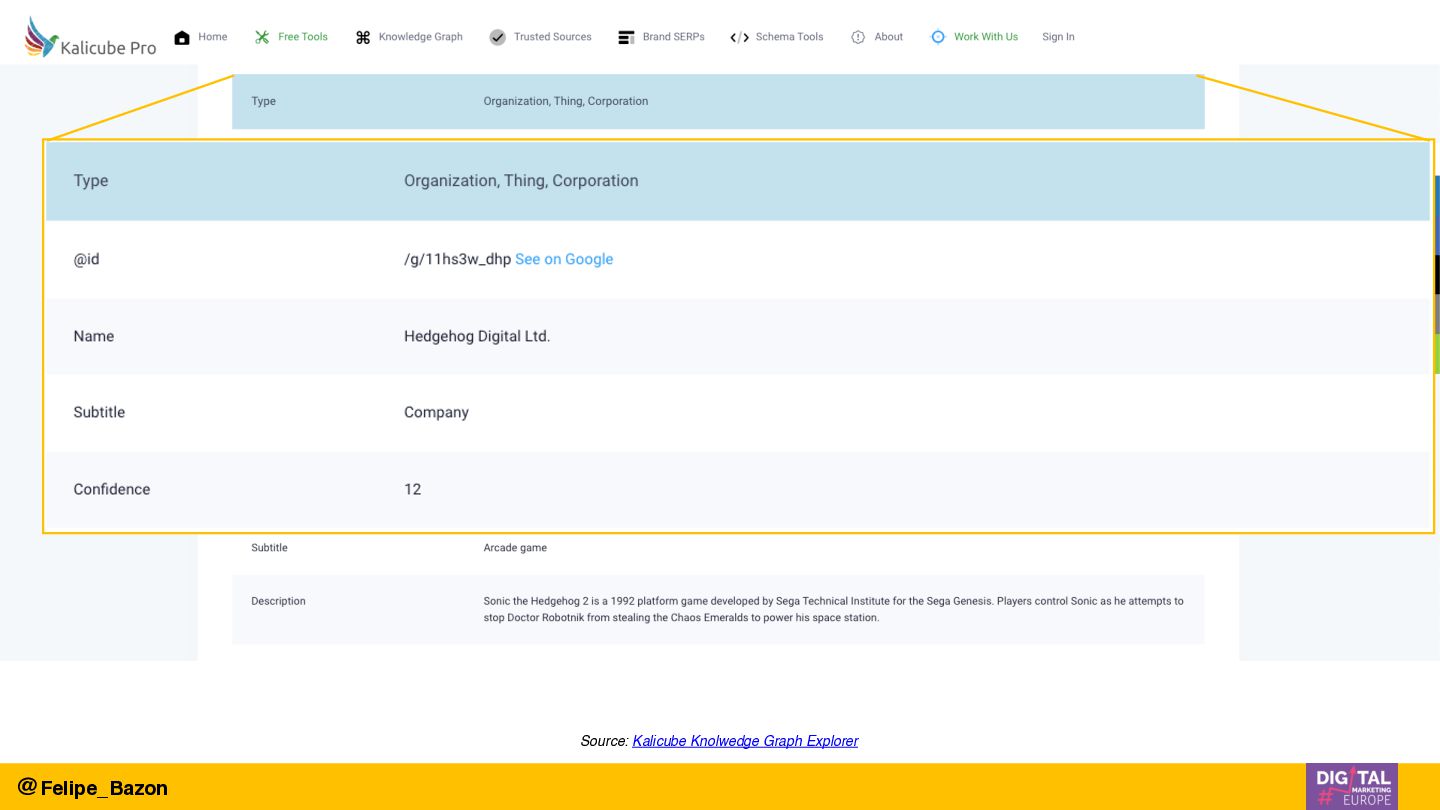
Task: Click the Digital Marketing Europe logo
Action: click(1352, 786)
